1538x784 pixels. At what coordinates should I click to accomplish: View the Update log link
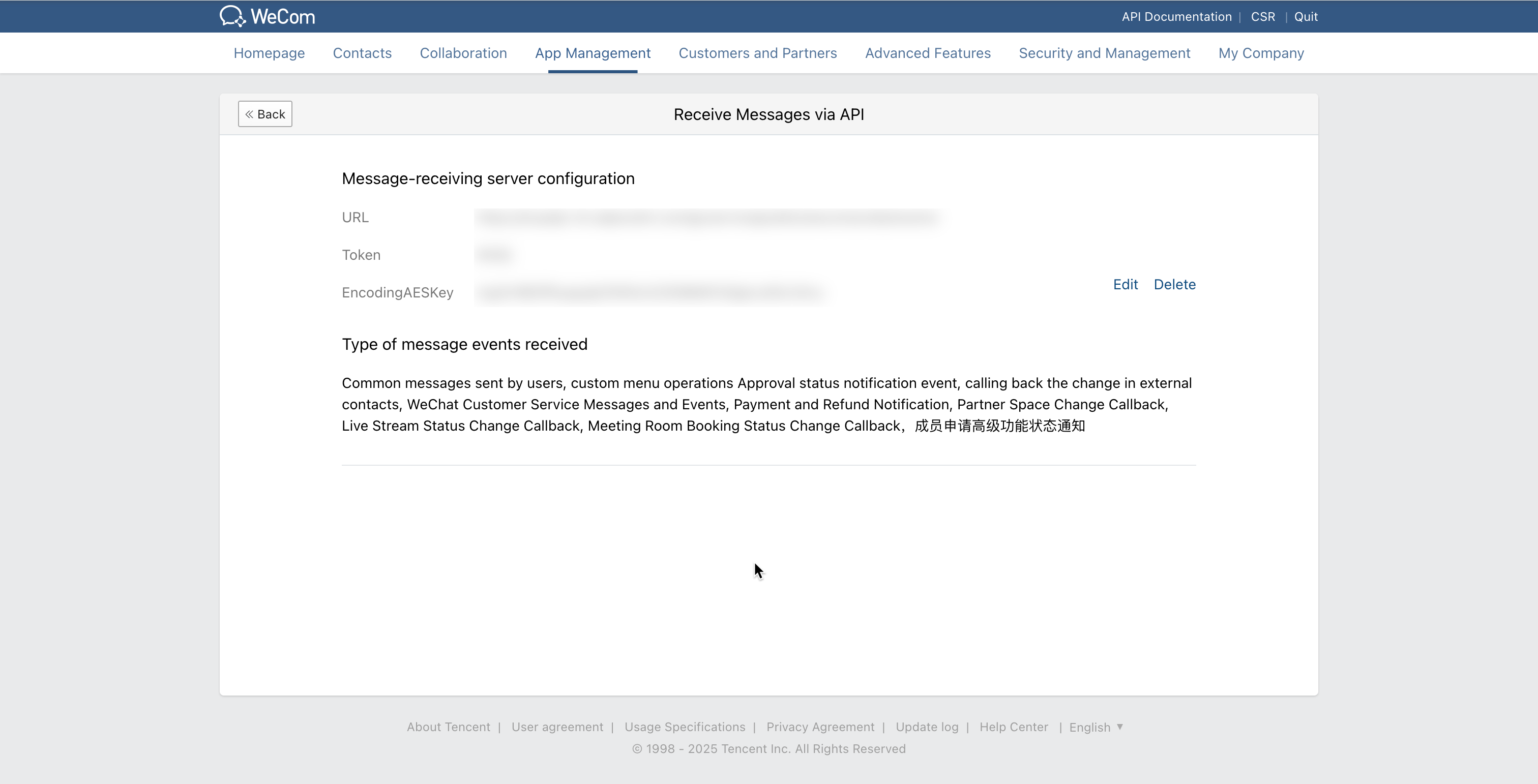click(927, 728)
